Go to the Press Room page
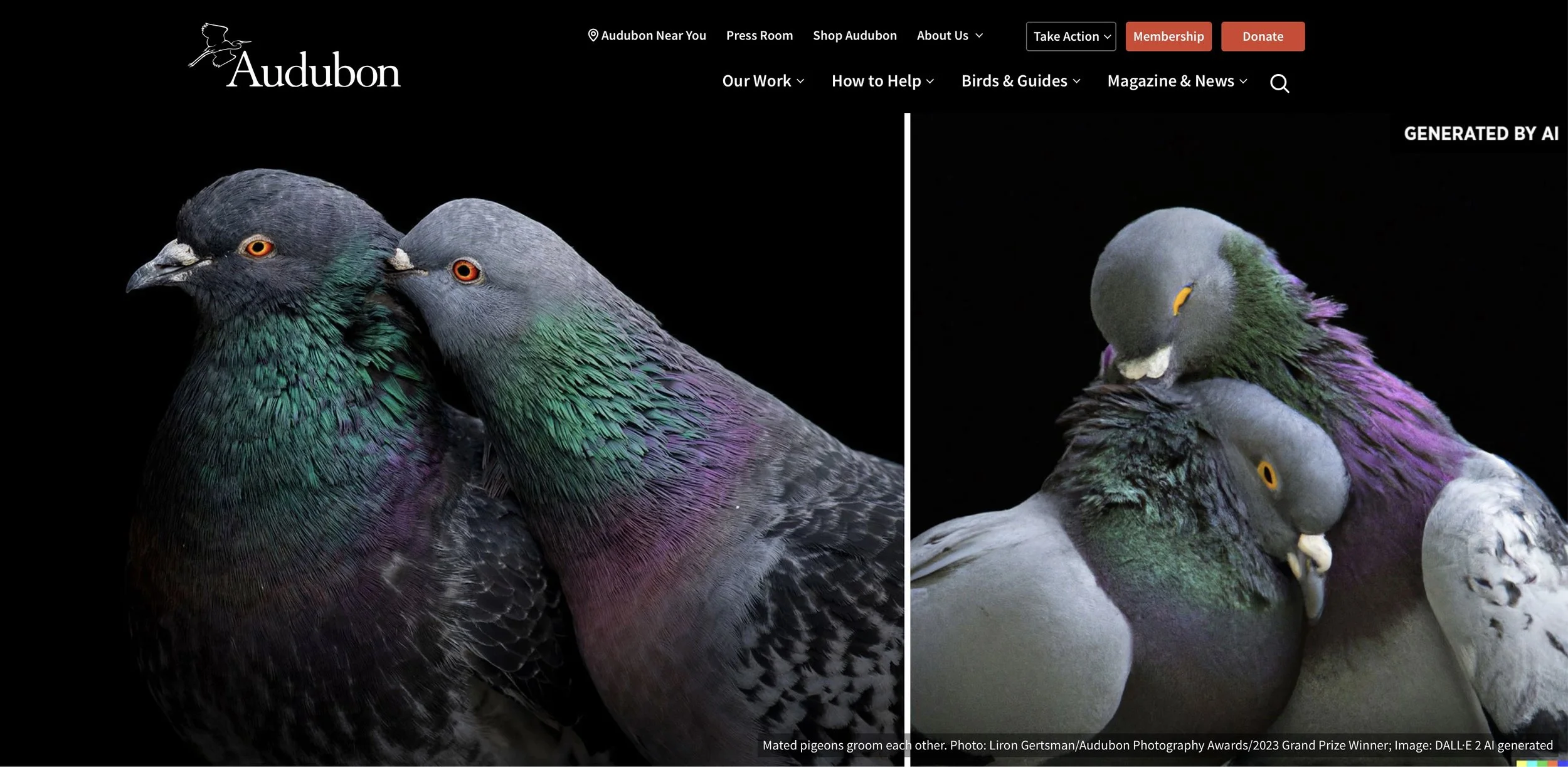This screenshot has height=767, width=1568. 759,36
